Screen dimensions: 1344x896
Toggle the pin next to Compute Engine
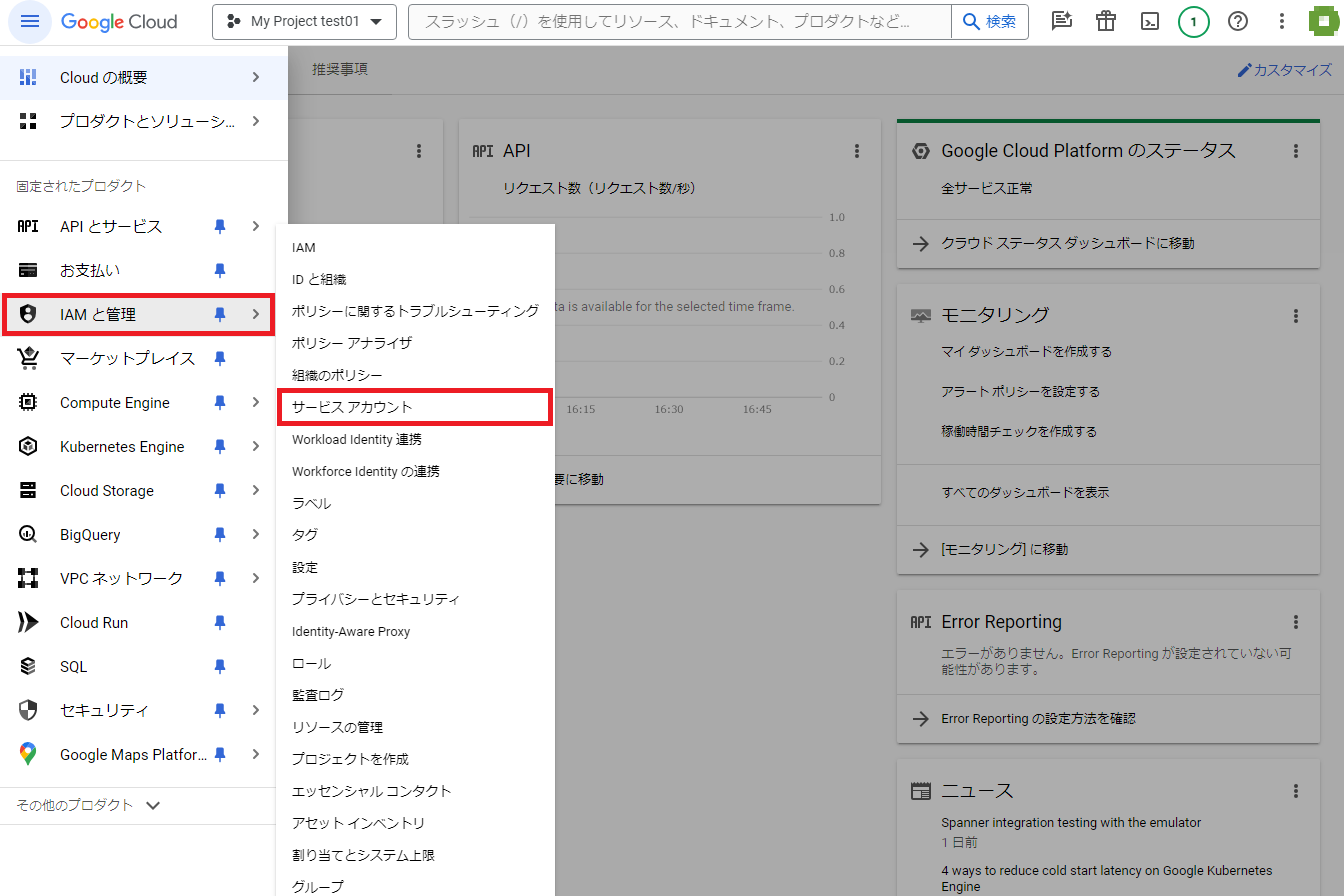coord(220,403)
